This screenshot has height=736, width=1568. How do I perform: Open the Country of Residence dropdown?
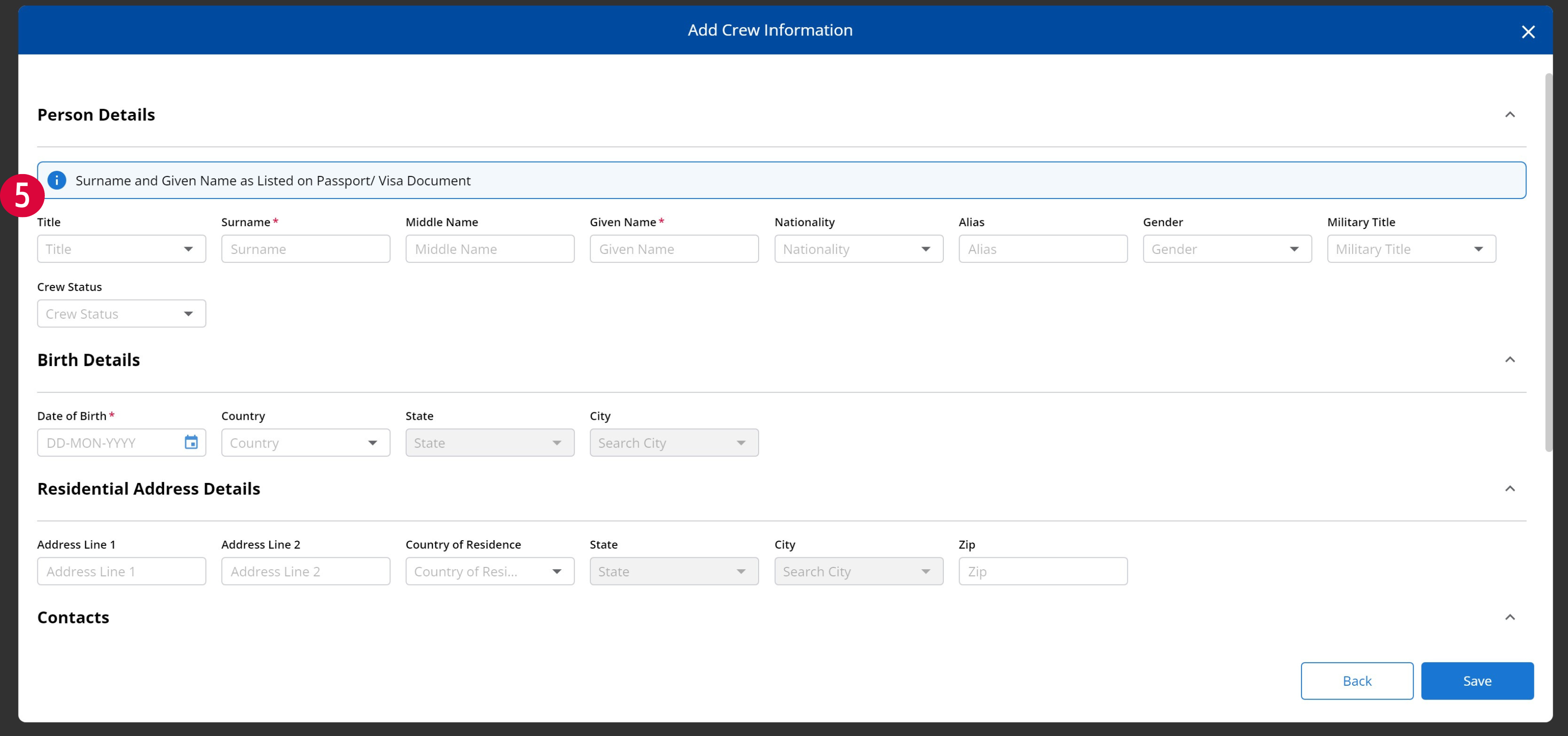(x=490, y=571)
